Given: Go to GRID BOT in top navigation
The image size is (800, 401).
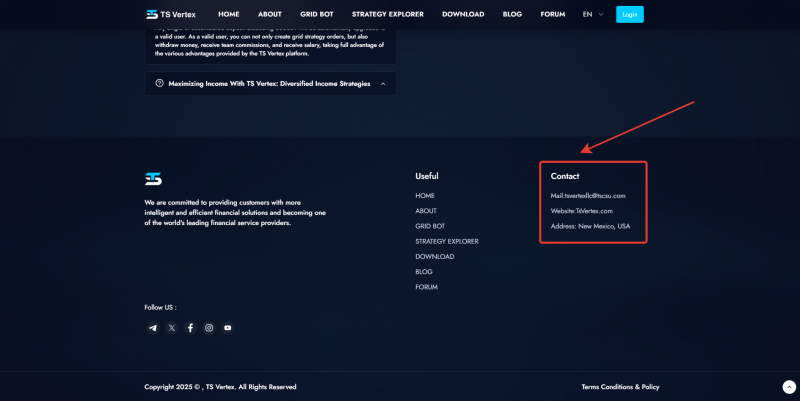Looking at the screenshot, I should [317, 14].
